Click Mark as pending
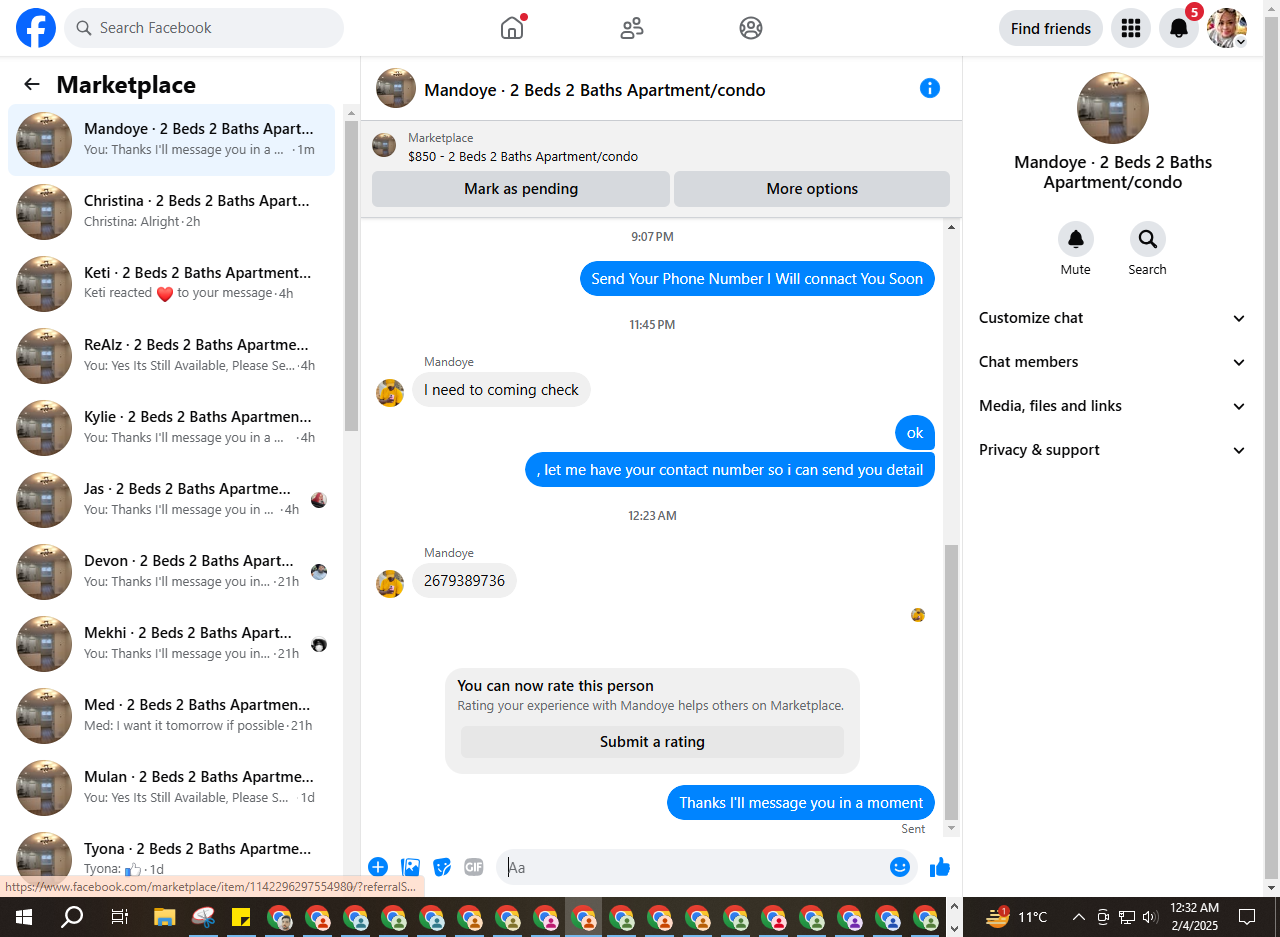 (521, 189)
